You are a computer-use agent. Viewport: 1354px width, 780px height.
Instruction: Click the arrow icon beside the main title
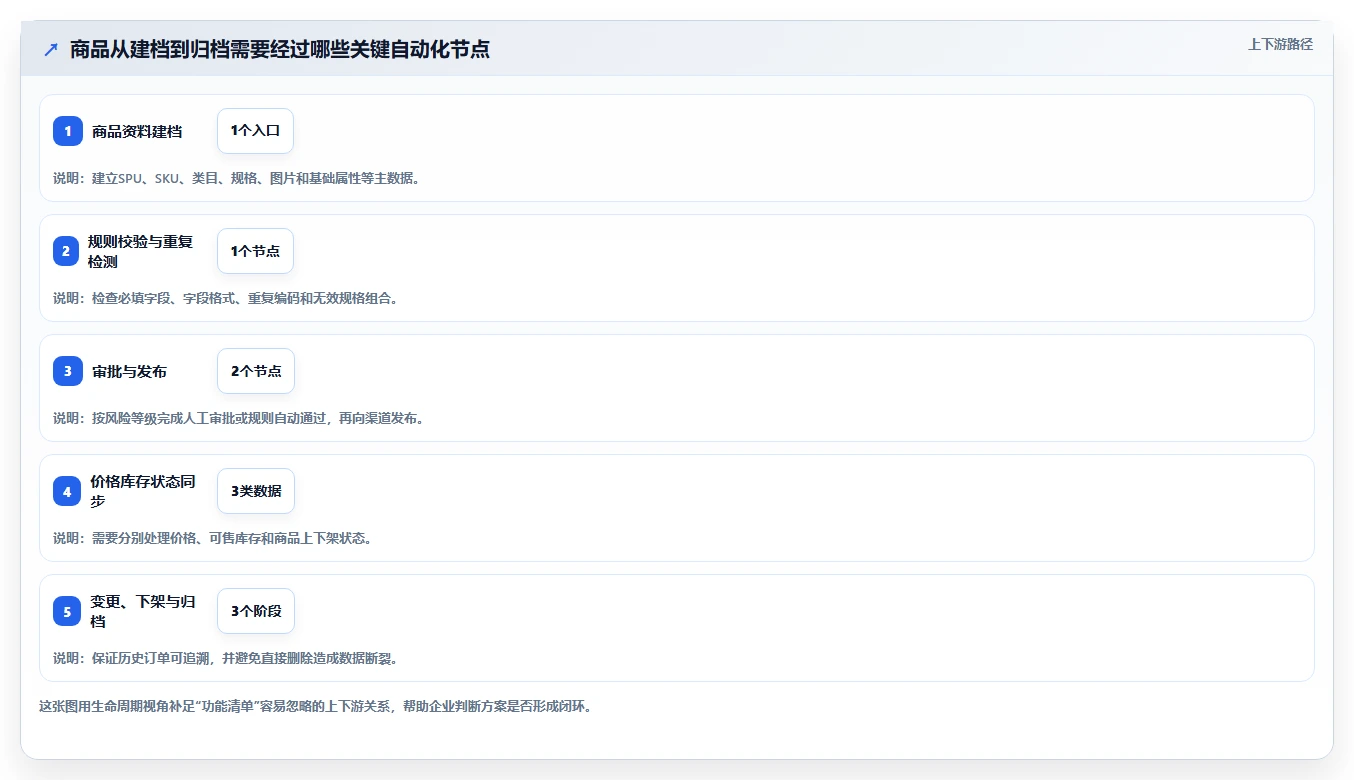(51, 49)
